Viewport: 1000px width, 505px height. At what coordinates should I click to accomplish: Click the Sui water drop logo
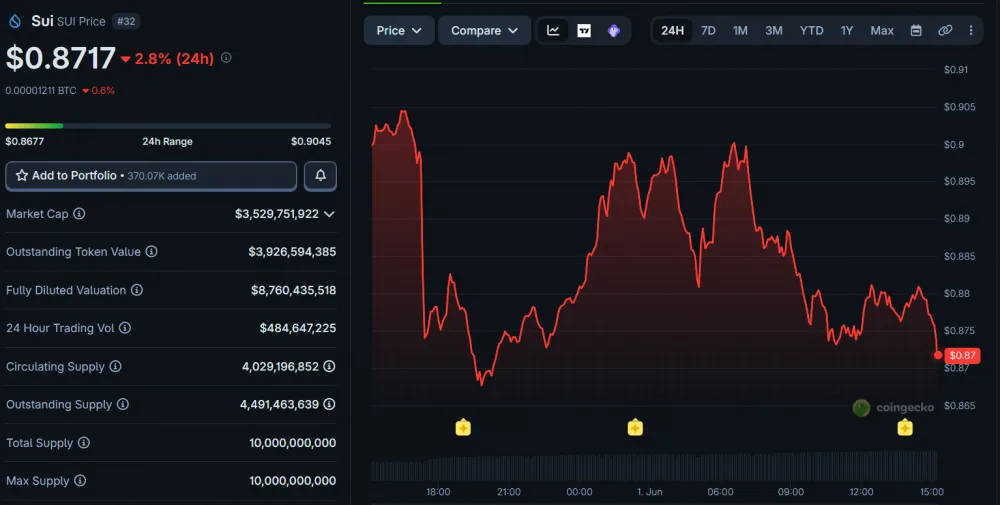coord(15,21)
